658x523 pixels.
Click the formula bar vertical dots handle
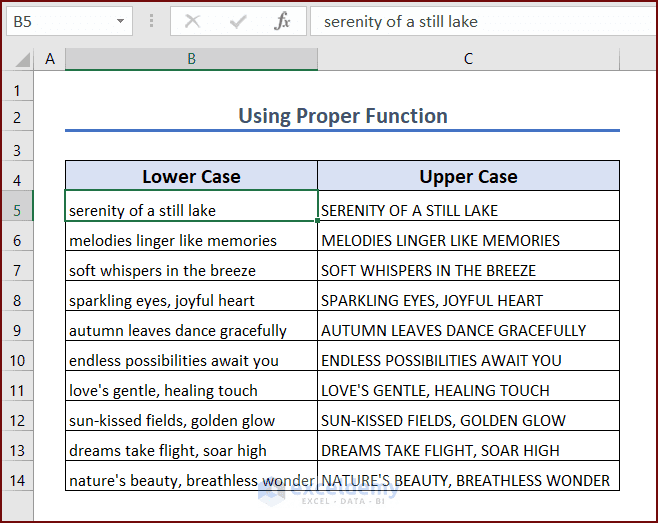pyautogui.click(x=151, y=21)
